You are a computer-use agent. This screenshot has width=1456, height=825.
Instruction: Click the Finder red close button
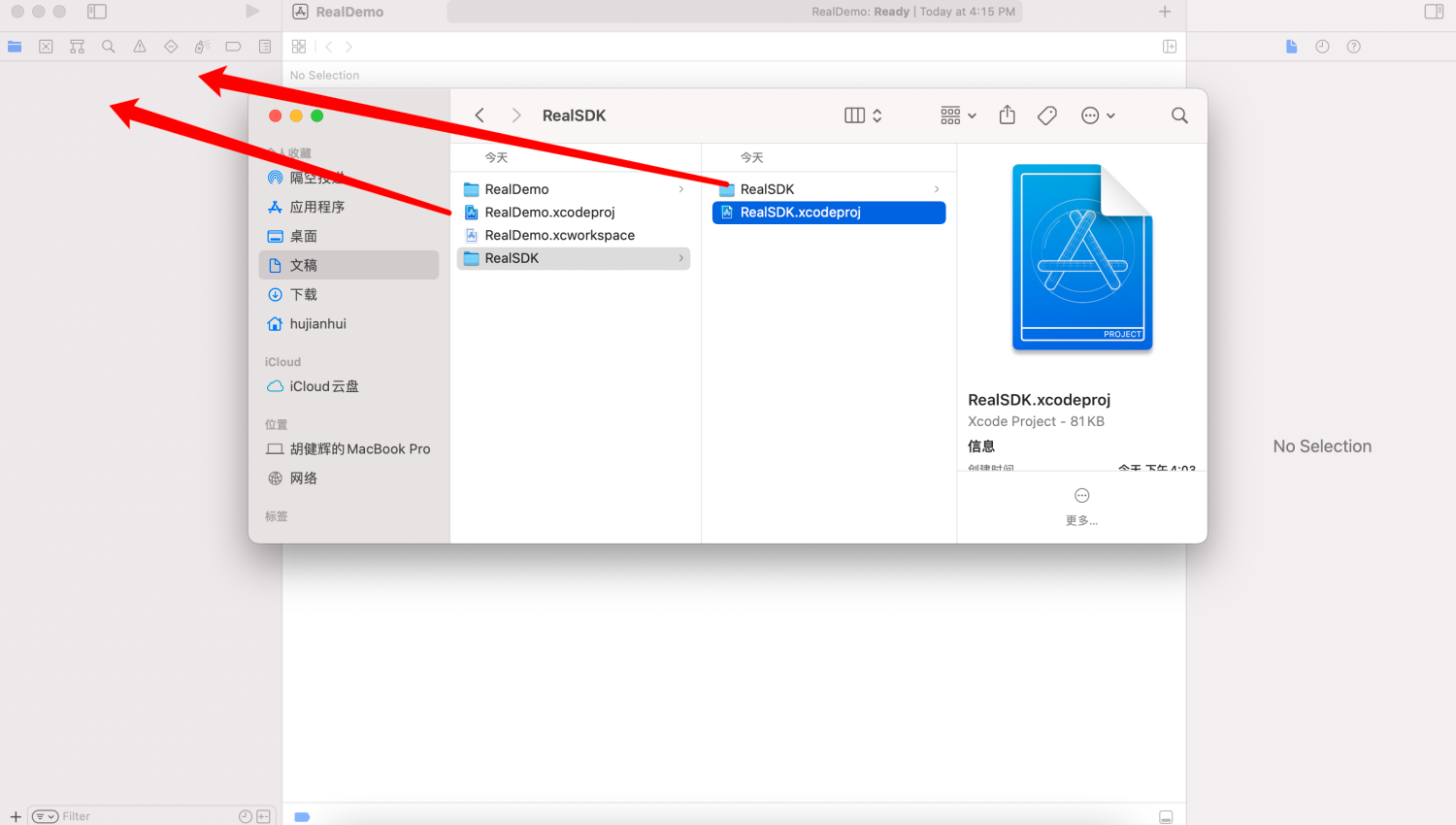coord(276,115)
